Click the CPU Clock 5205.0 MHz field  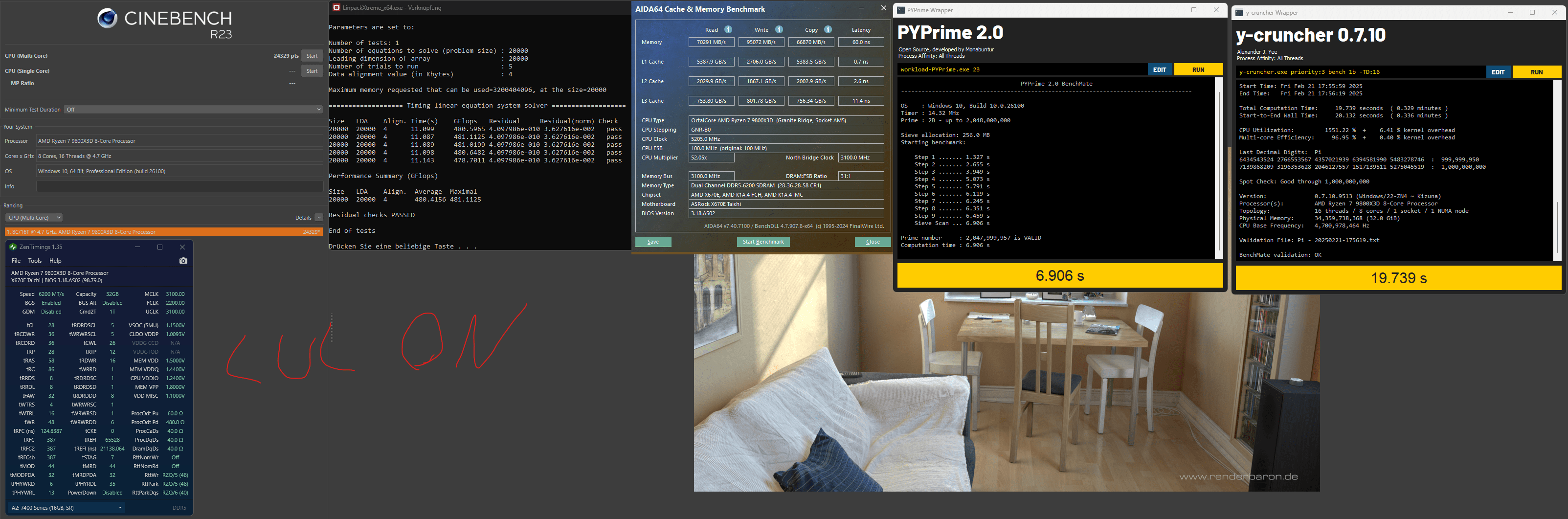pyautogui.click(x=786, y=139)
